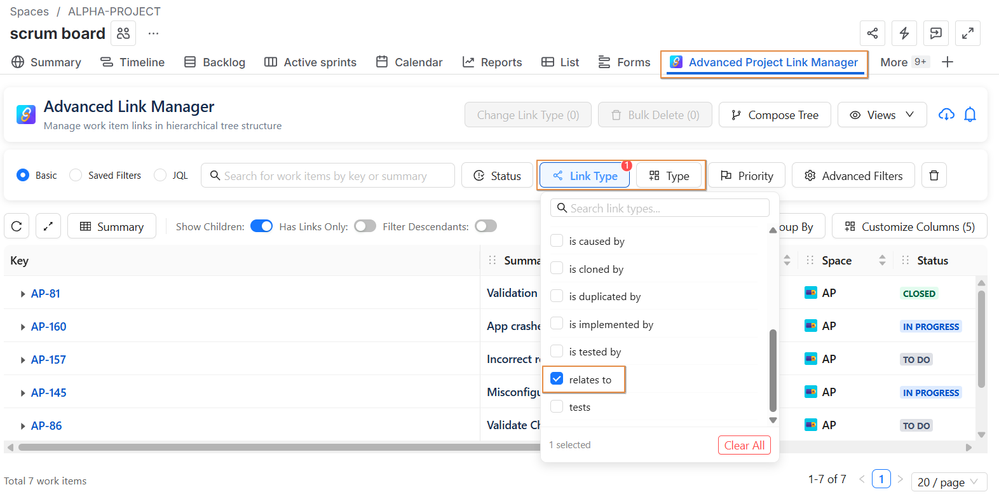
Task: Switch to the Active sprints tab
Action: 310,62
